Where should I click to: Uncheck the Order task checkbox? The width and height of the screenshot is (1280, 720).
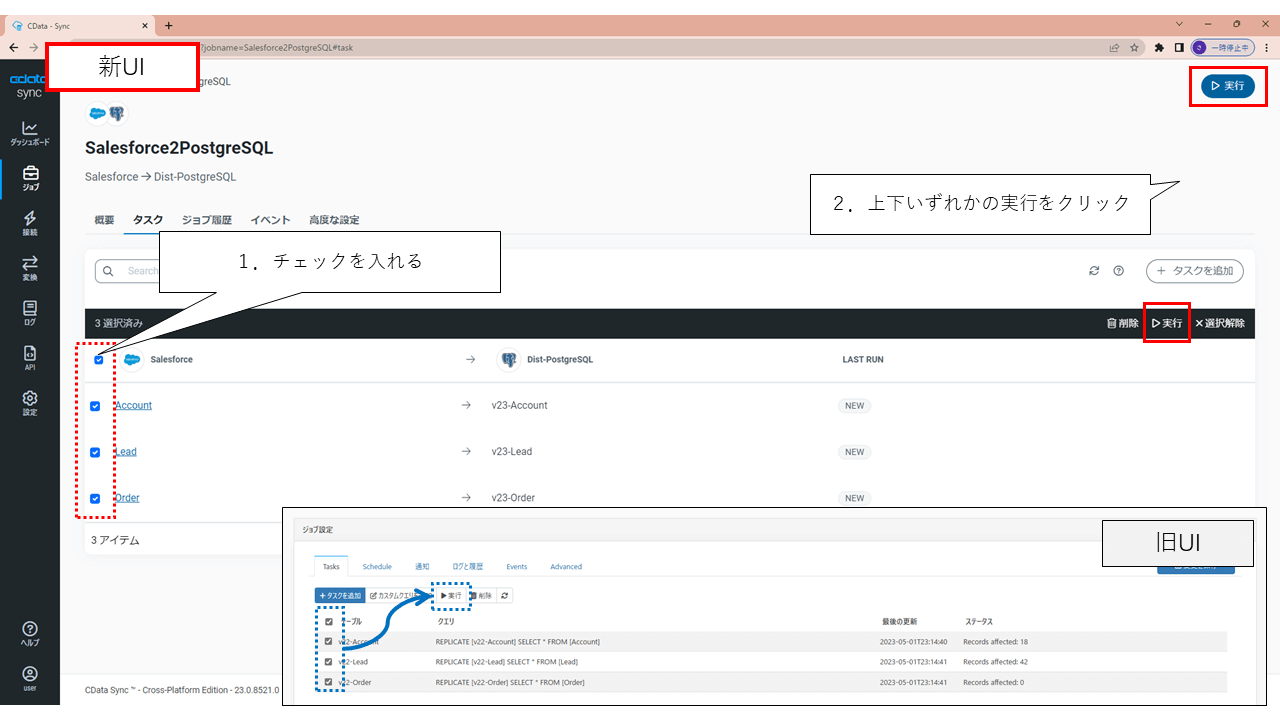(95, 498)
